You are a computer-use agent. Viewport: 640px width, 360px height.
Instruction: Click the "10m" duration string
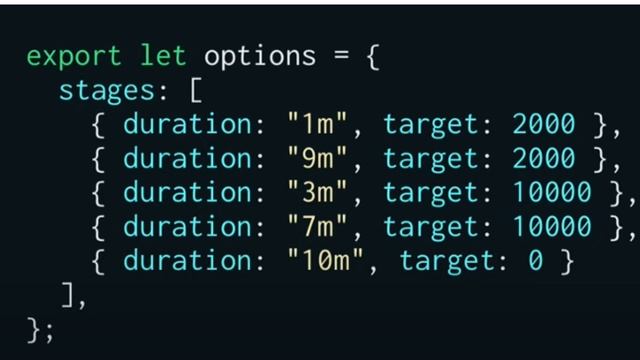click(325, 260)
